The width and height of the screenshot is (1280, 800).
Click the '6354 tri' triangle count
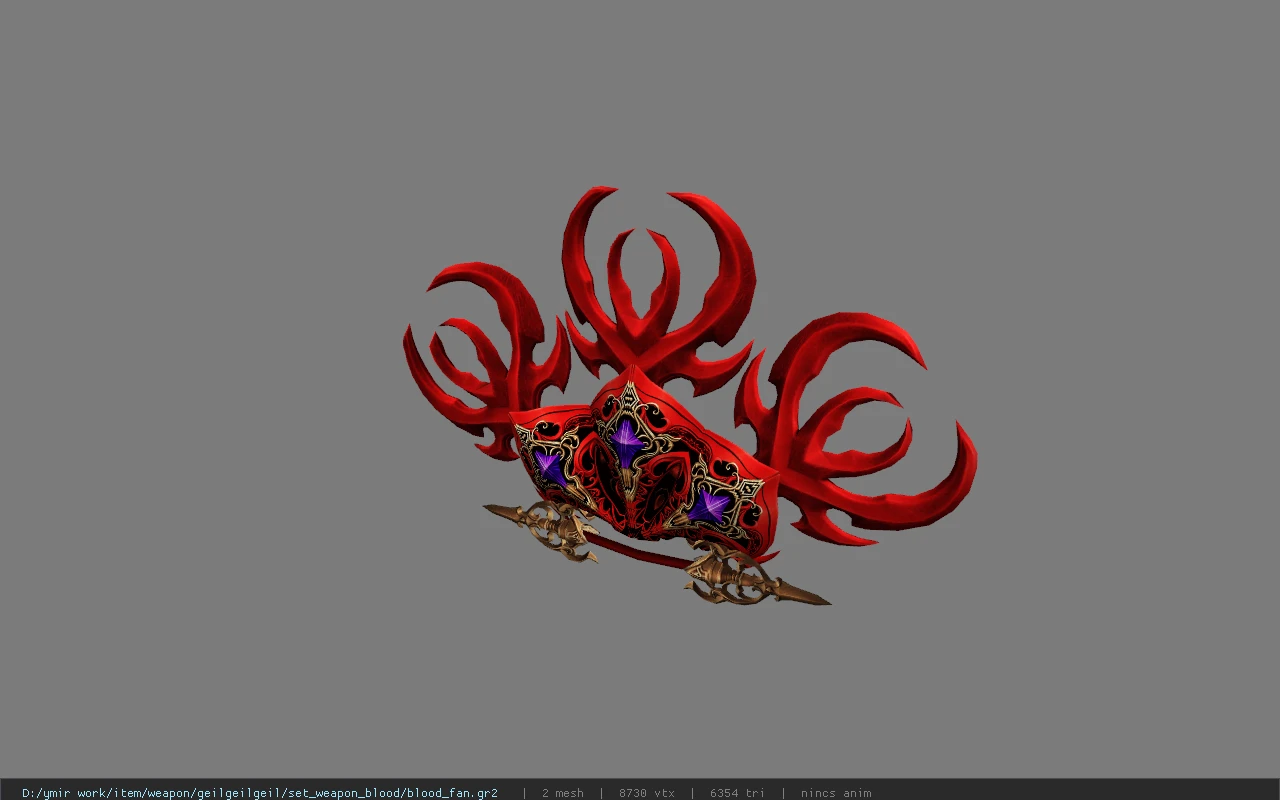pyautogui.click(x=738, y=793)
